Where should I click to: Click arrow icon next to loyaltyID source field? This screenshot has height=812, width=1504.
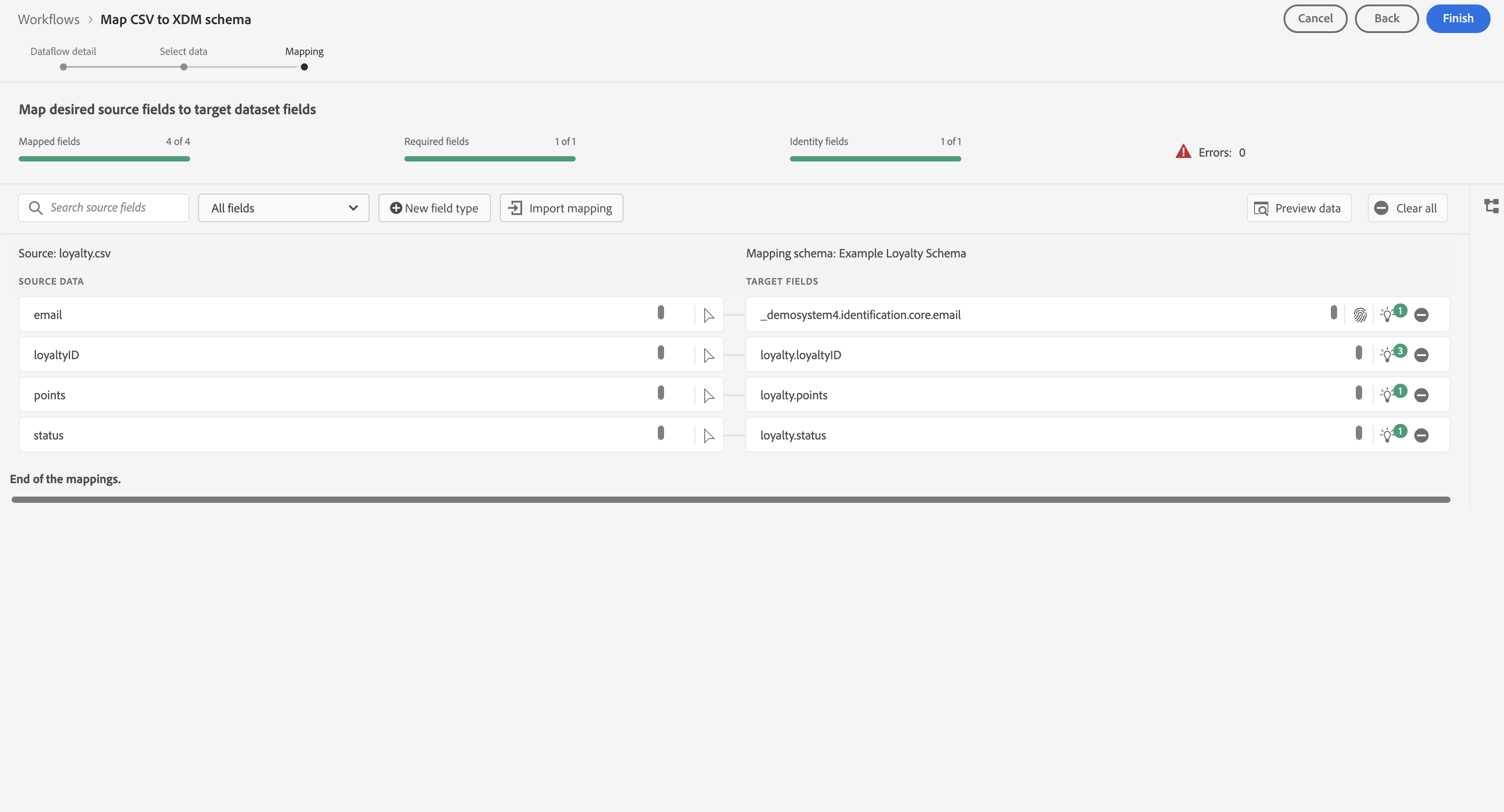[709, 356]
